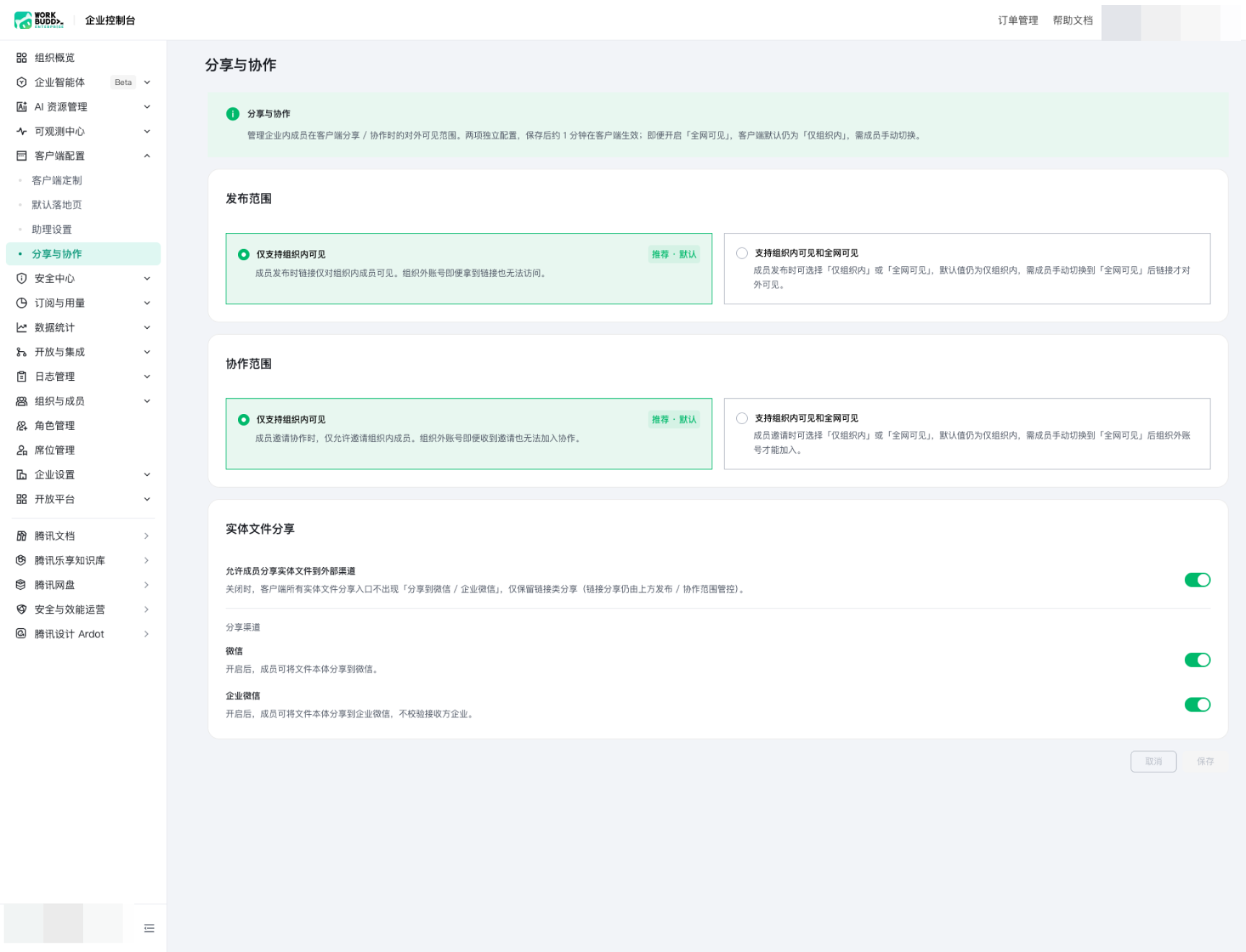Click the 可观测中心 pulse icon
The width and height of the screenshot is (1246, 952).
[22, 131]
